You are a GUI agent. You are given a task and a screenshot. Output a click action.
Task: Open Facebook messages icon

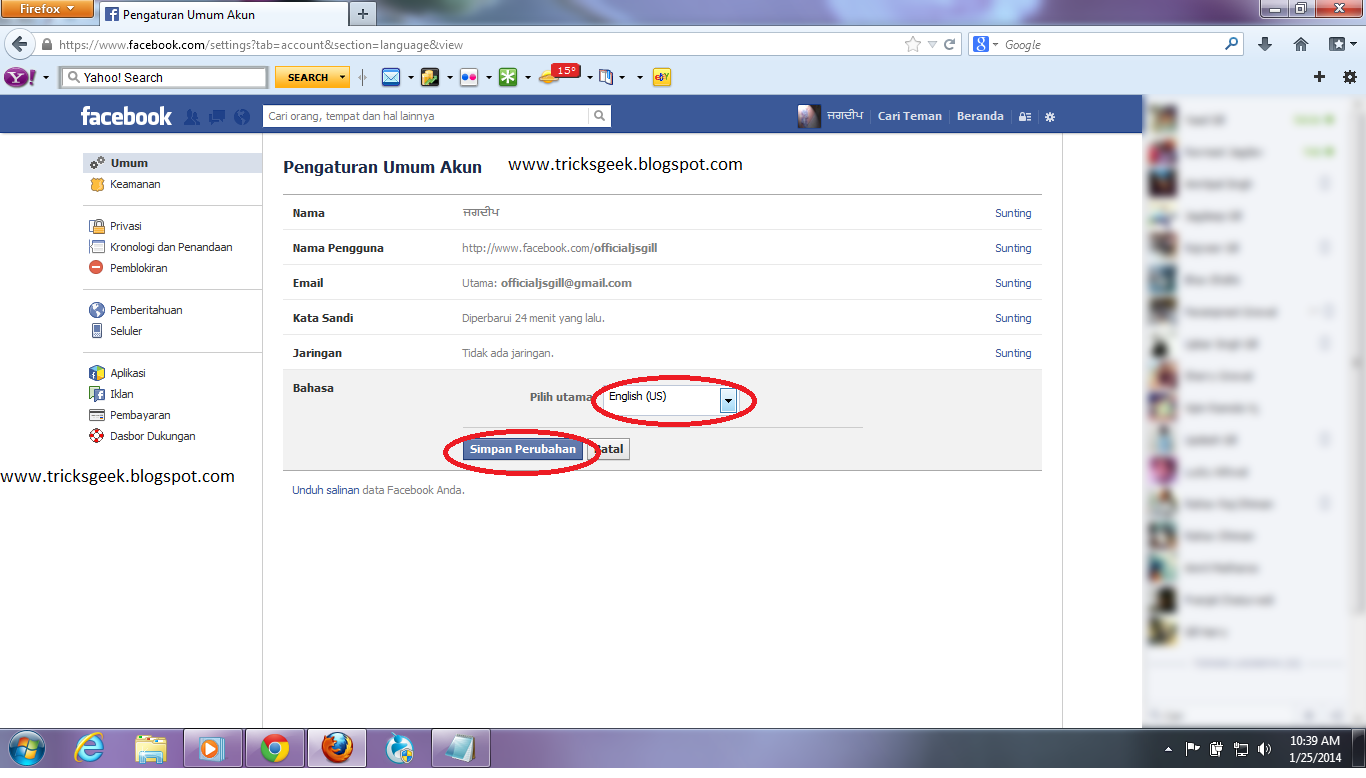coord(217,117)
